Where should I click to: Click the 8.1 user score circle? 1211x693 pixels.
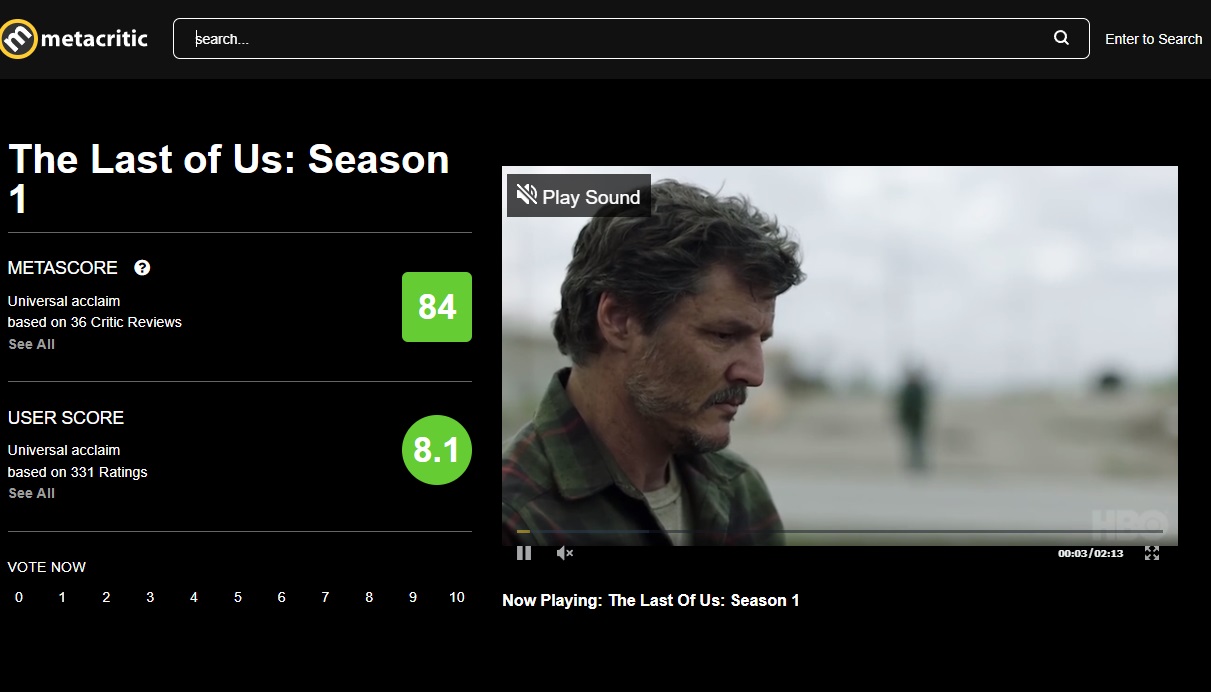click(x=437, y=450)
